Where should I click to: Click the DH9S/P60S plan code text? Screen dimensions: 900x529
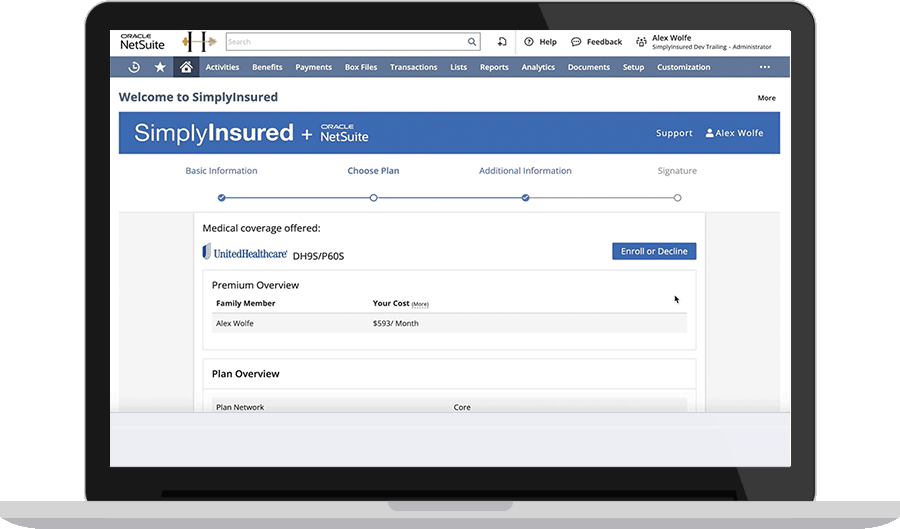(x=319, y=256)
